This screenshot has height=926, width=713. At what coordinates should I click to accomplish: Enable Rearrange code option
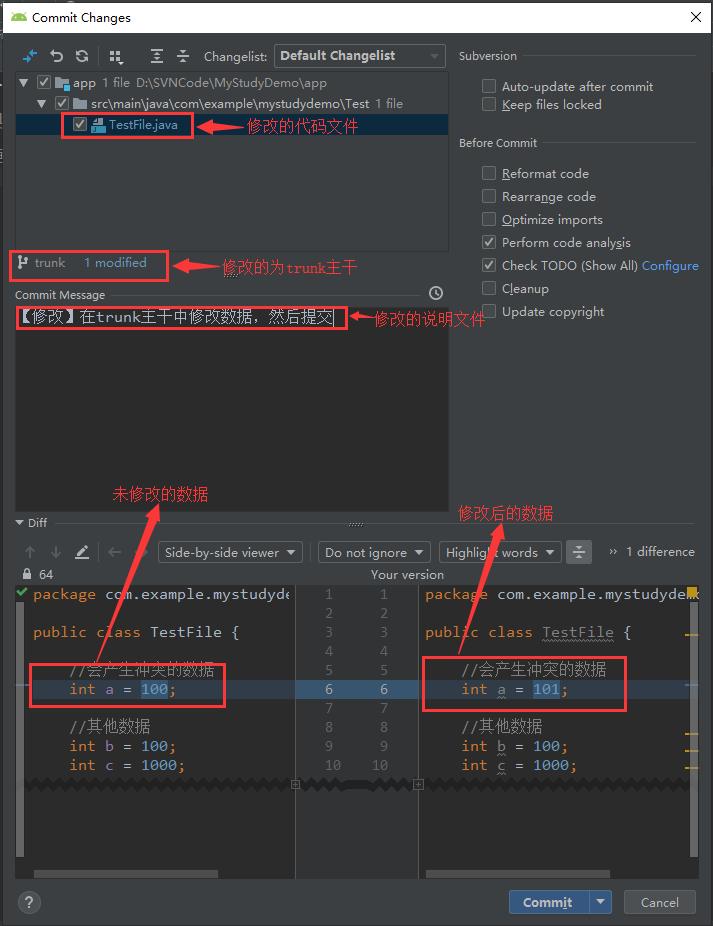[x=489, y=196]
